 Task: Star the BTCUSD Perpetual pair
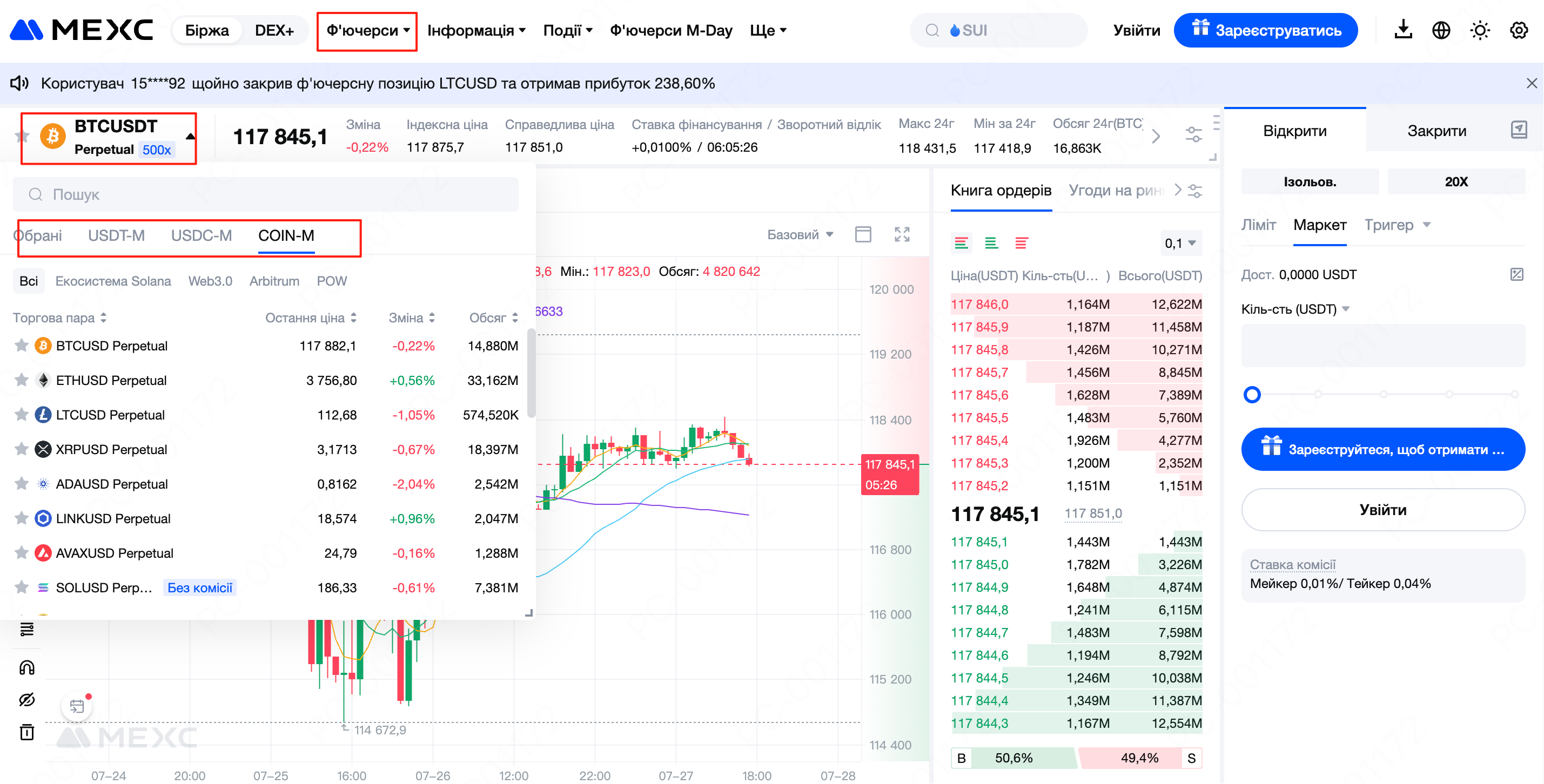(22, 346)
